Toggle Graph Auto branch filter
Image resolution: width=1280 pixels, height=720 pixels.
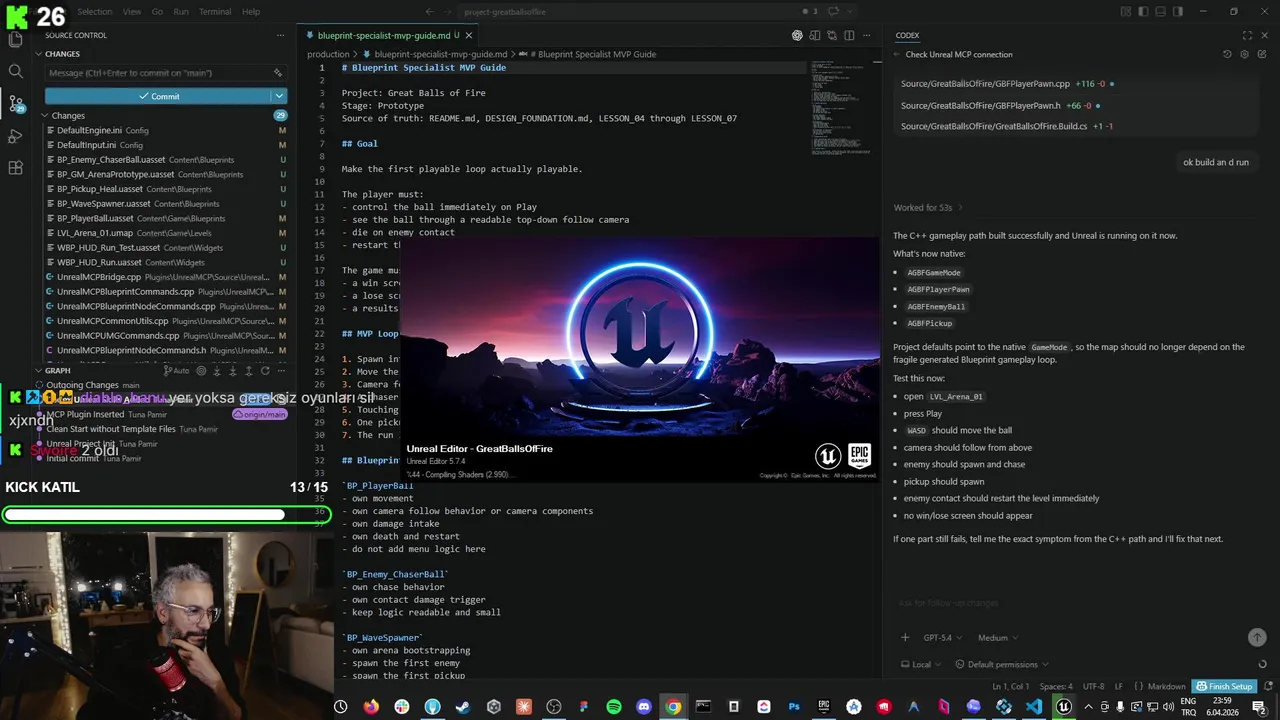(175, 370)
